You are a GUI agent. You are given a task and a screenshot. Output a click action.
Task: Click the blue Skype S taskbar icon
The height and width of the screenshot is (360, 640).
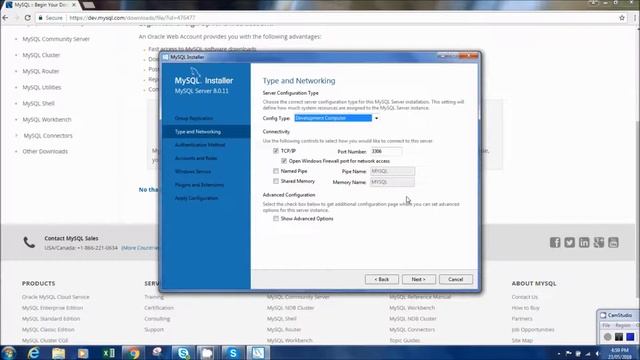click(233, 353)
